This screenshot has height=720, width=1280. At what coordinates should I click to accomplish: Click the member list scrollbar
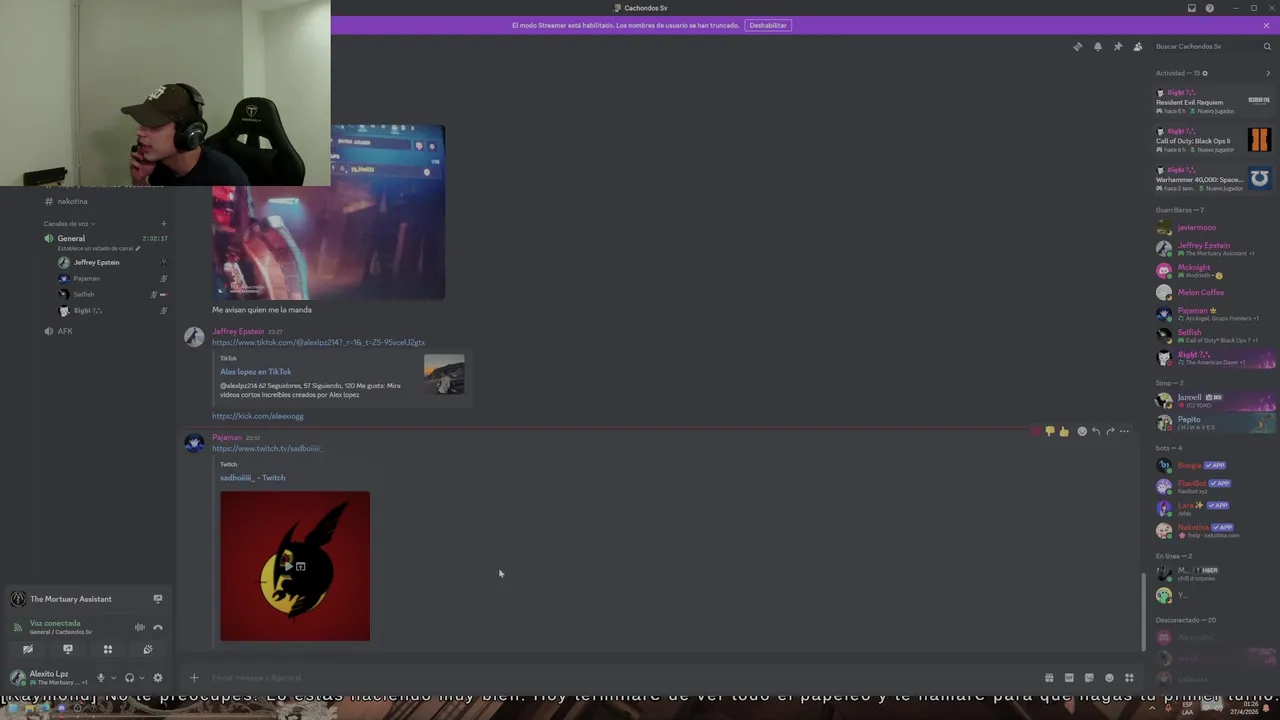click(x=1144, y=611)
